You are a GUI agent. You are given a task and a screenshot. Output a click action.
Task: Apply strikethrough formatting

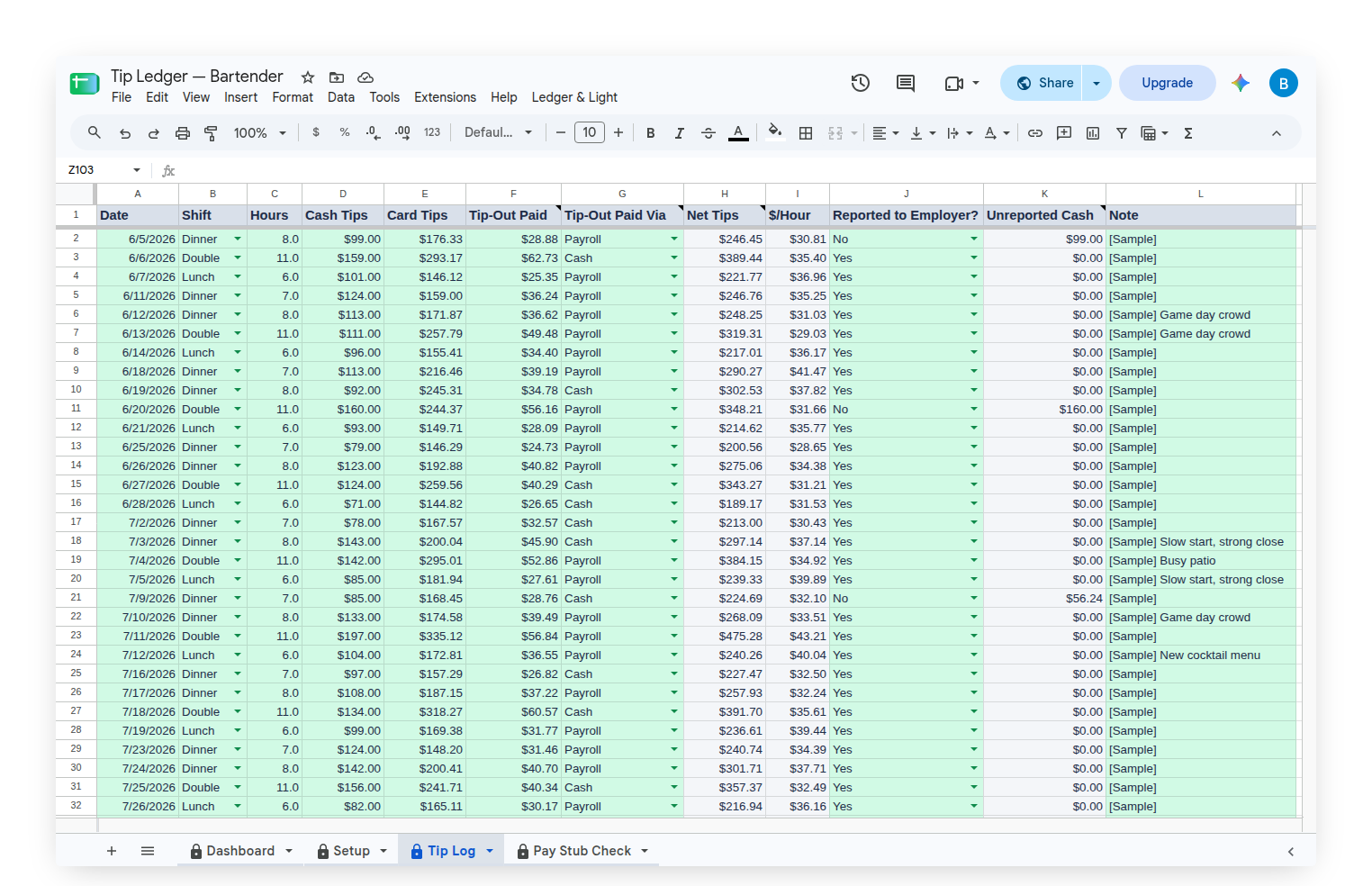click(x=709, y=133)
